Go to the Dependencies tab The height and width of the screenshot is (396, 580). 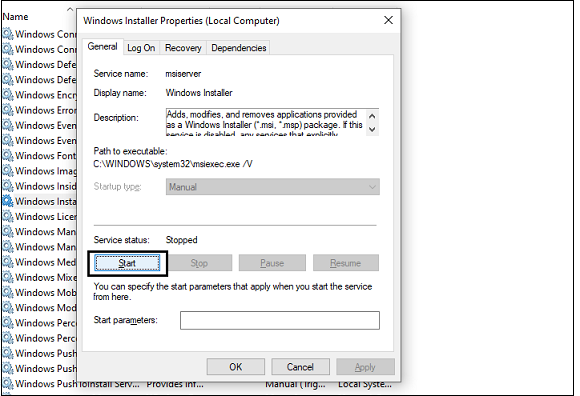(x=239, y=48)
